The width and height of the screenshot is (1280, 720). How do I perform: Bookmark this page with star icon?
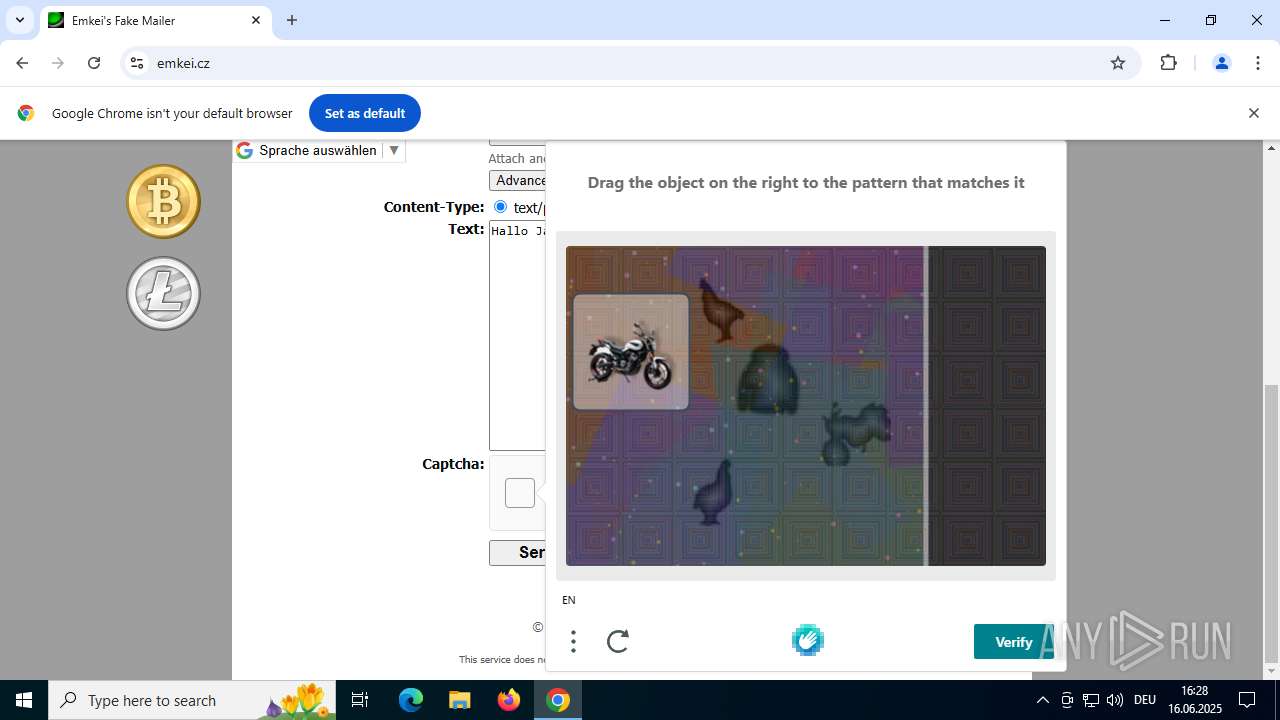[1118, 63]
